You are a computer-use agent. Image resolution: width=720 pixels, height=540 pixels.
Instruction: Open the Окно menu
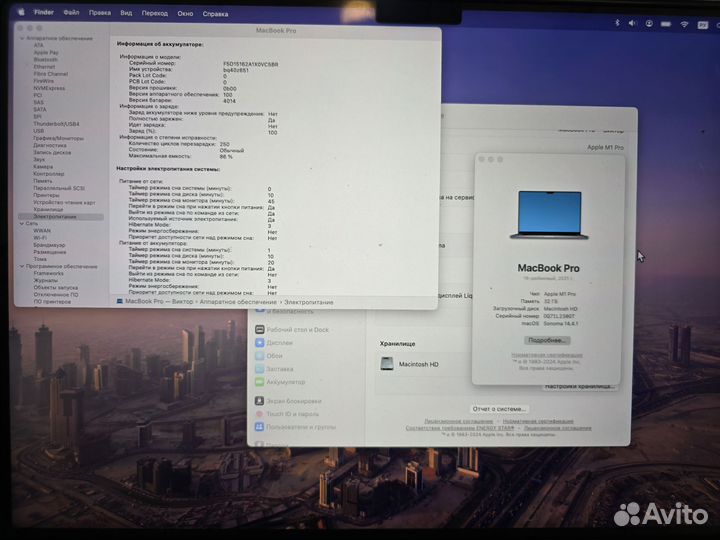(x=185, y=14)
